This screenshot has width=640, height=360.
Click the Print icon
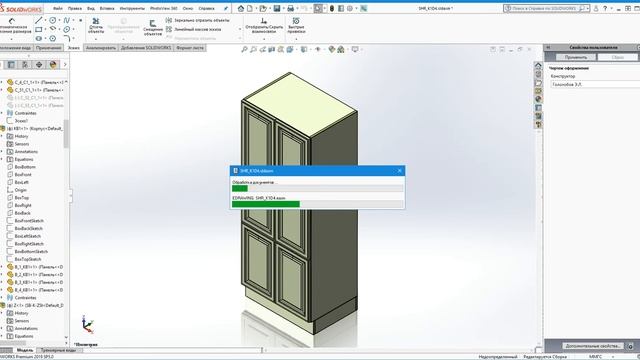pos(290,8)
